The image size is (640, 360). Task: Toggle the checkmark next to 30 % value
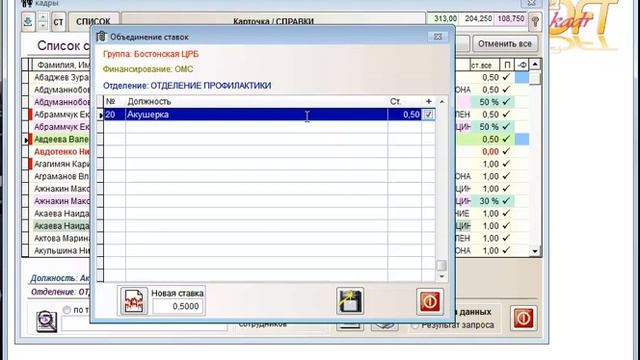(x=507, y=201)
